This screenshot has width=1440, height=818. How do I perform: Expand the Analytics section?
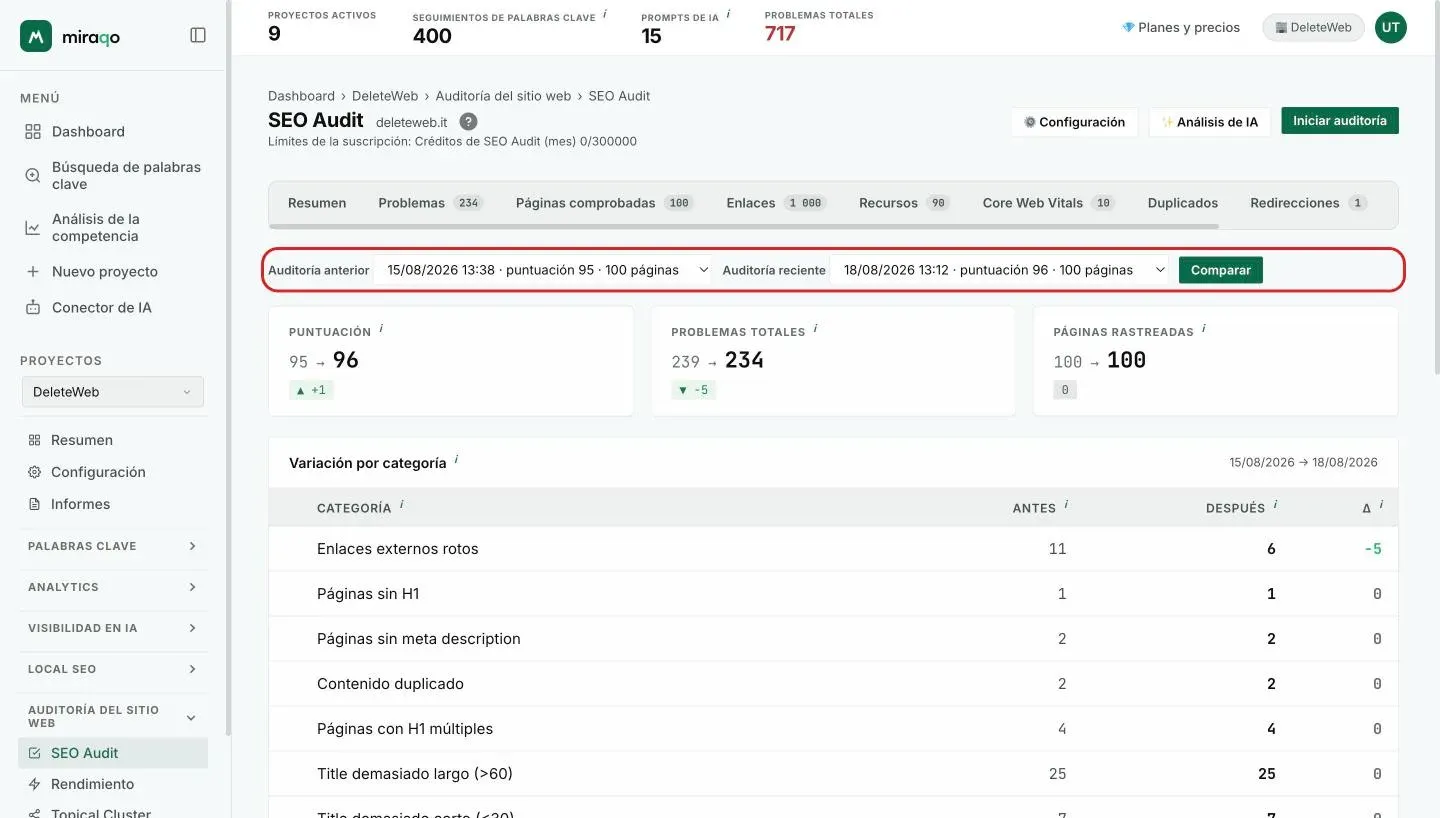[112, 587]
